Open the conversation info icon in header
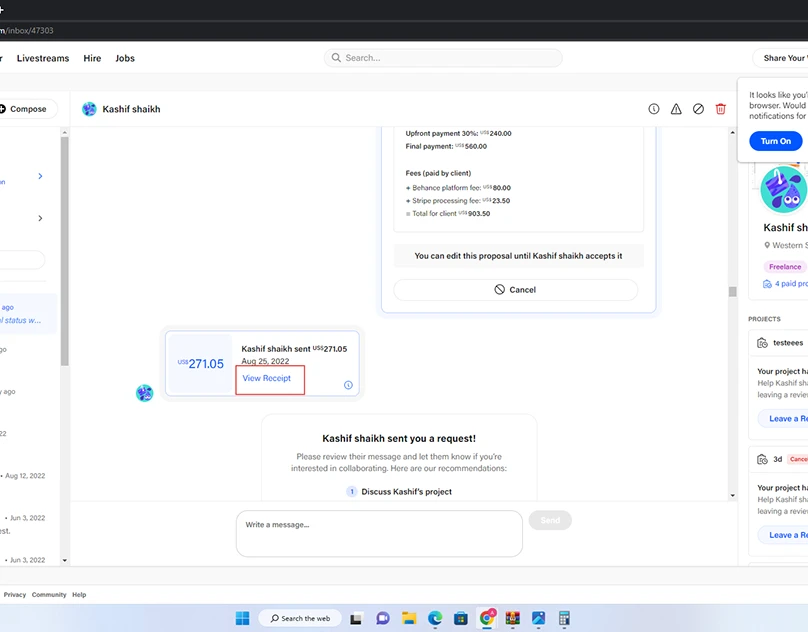This screenshot has height=632, width=808. [x=654, y=109]
